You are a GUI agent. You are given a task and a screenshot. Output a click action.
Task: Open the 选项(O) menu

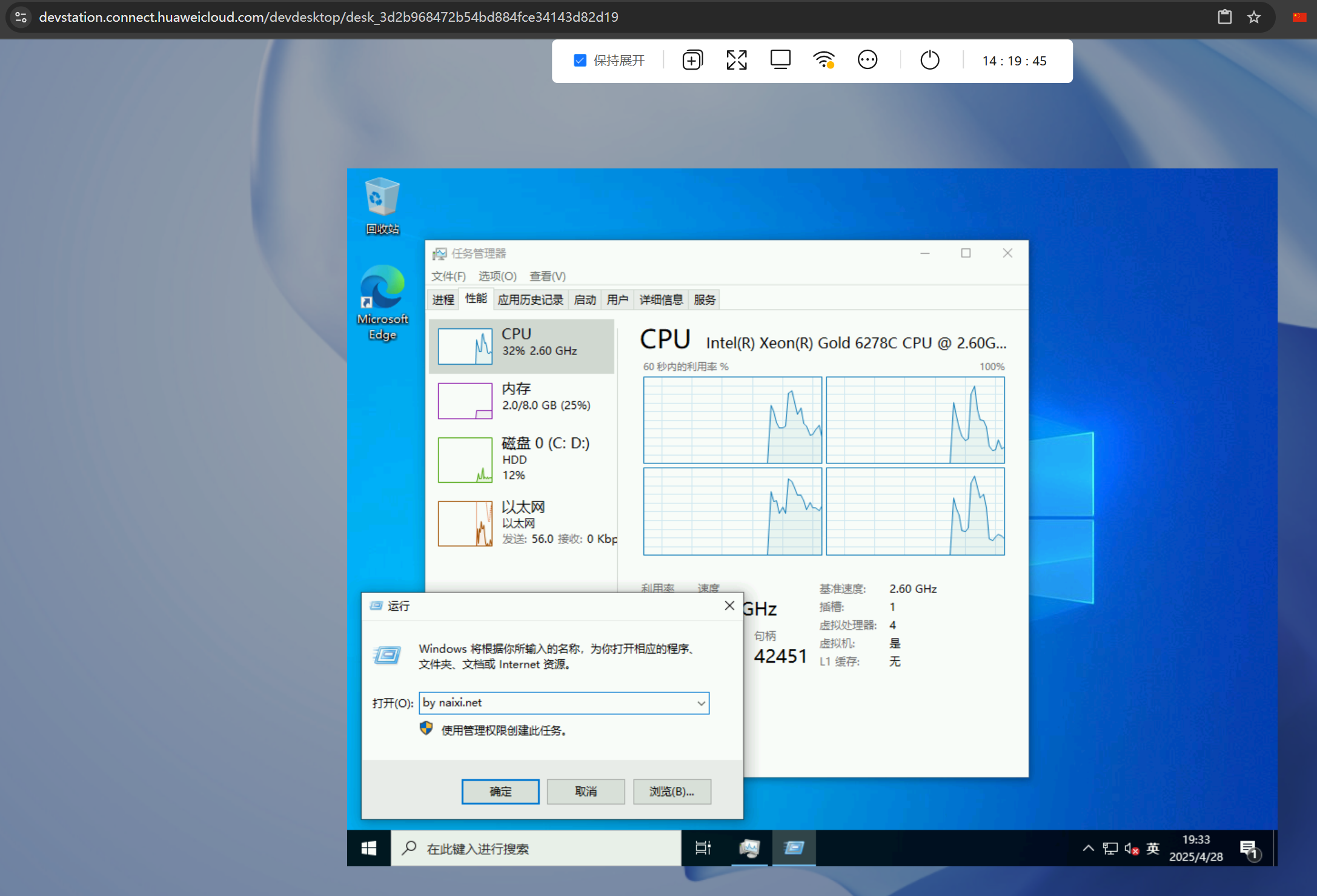click(497, 276)
